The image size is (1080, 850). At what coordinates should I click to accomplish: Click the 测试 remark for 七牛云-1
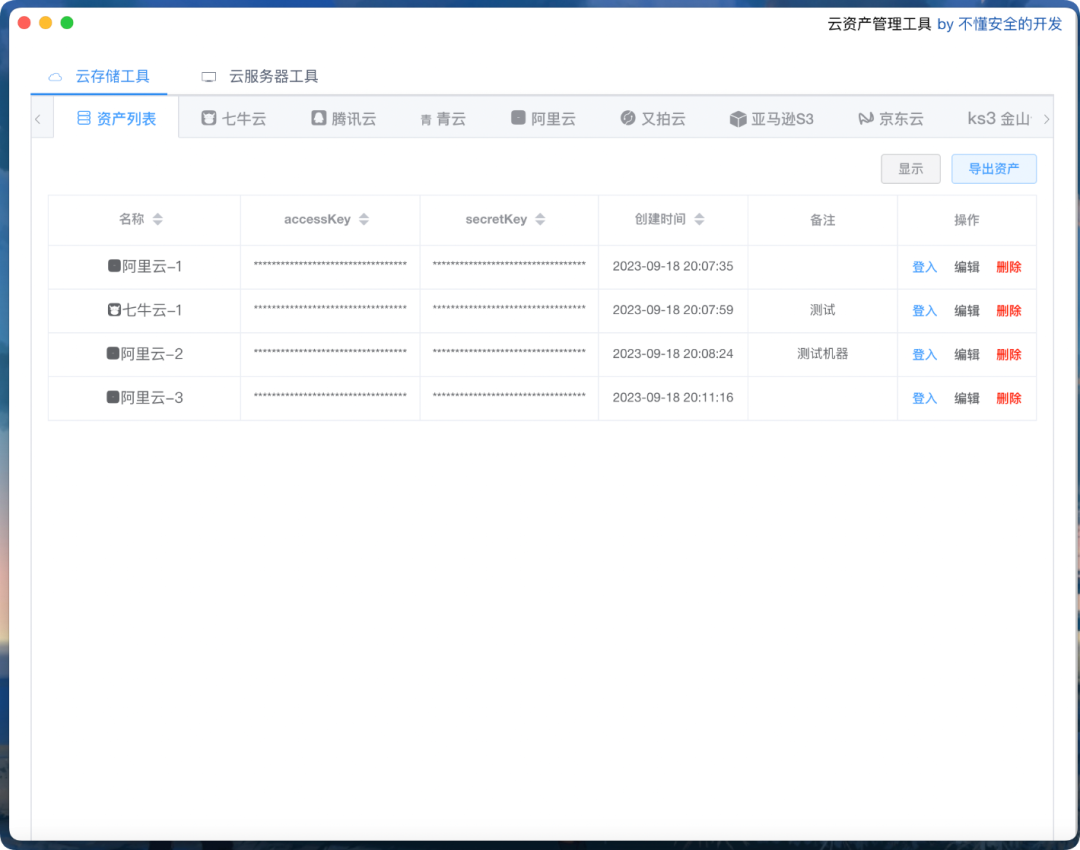(822, 310)
